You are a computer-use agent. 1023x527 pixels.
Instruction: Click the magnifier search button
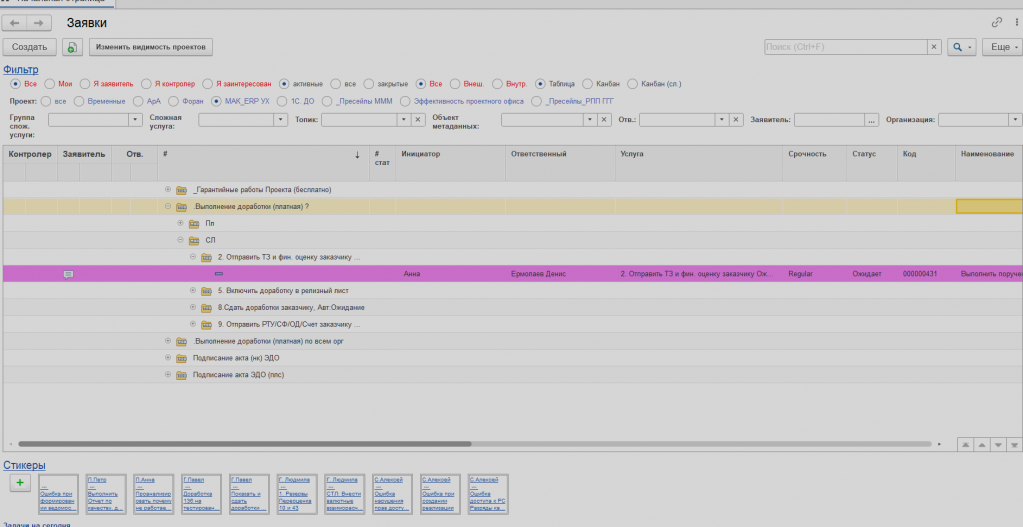point(957,47)
